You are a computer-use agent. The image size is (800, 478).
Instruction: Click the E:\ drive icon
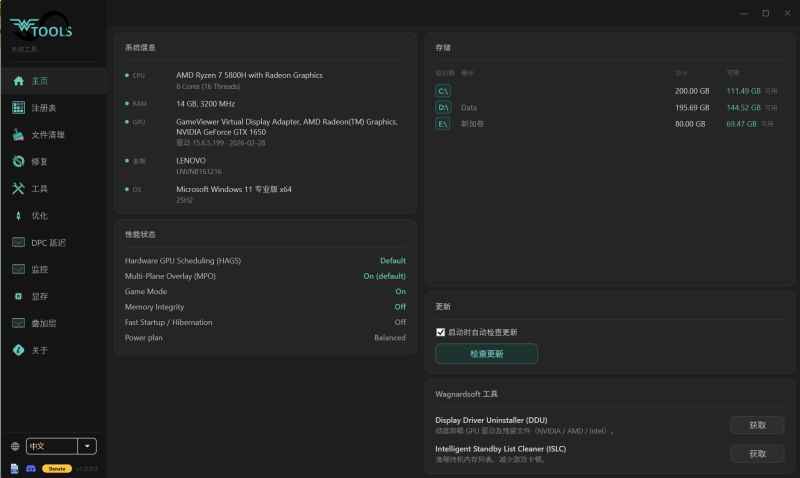pyautogui.click(x=443, y=124)
